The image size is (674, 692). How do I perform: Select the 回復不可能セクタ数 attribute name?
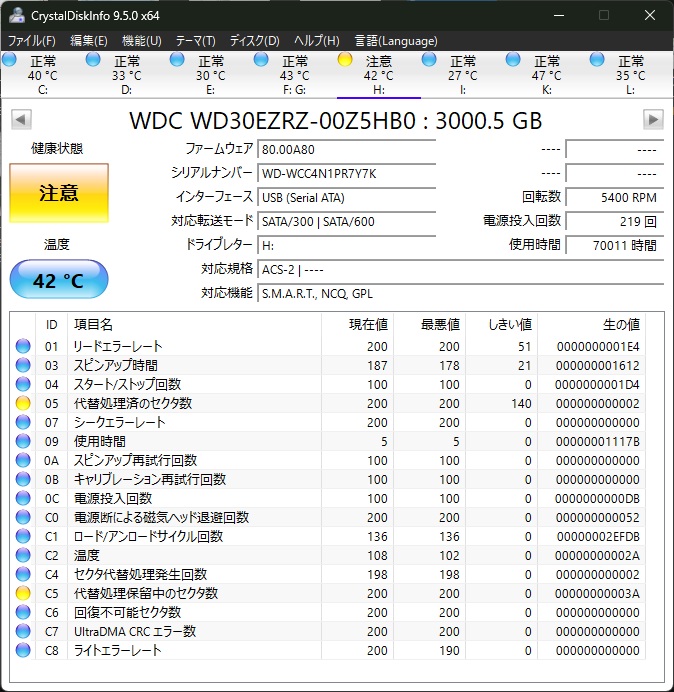pyautogui.click(x=127, y=612)
